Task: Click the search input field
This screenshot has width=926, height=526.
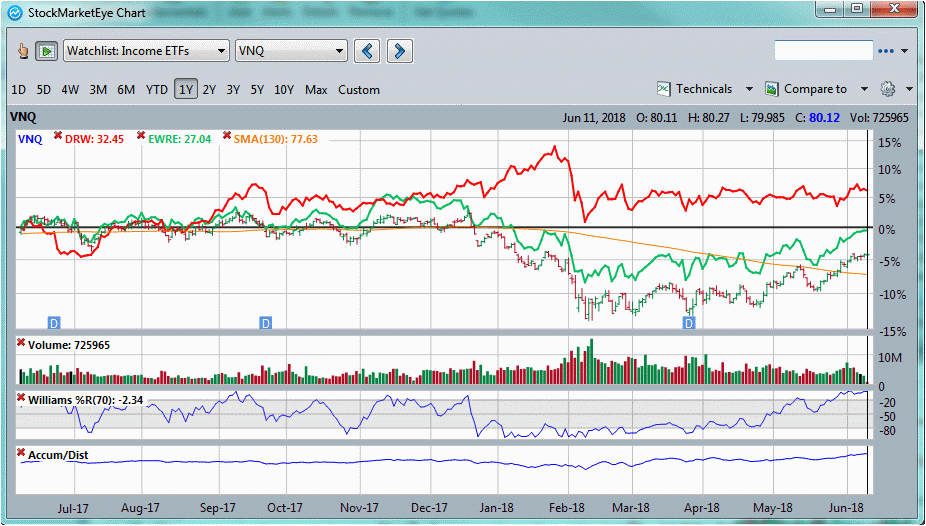Action: 823,51
